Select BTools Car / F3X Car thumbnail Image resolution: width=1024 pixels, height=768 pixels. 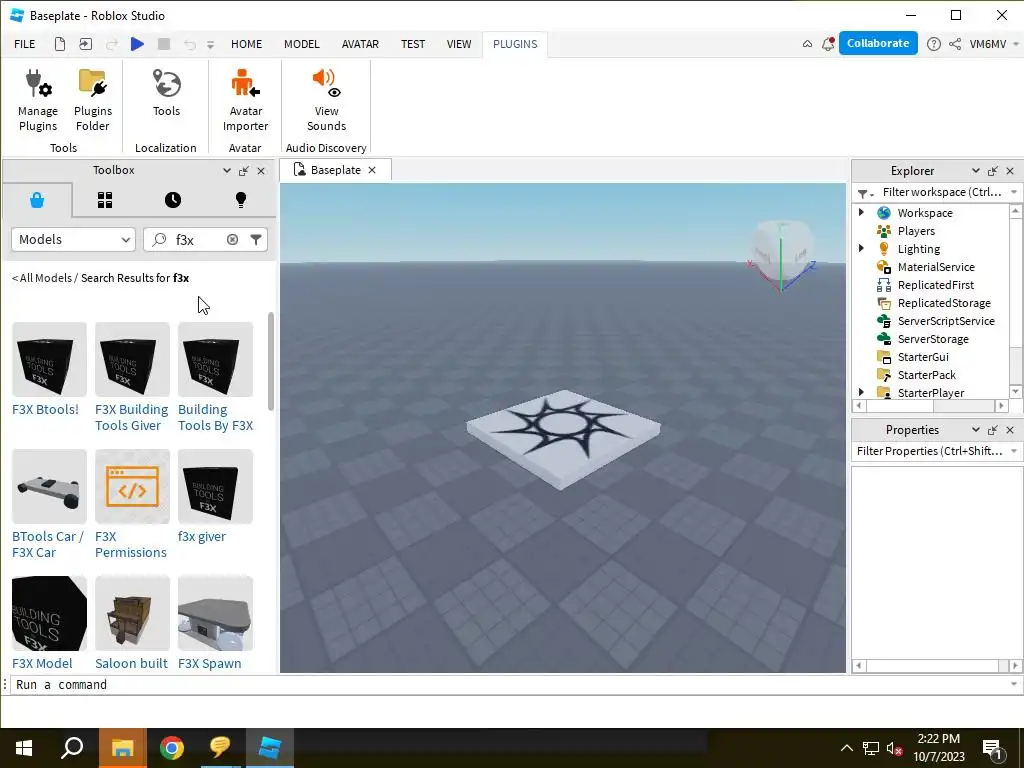[49, 487]
